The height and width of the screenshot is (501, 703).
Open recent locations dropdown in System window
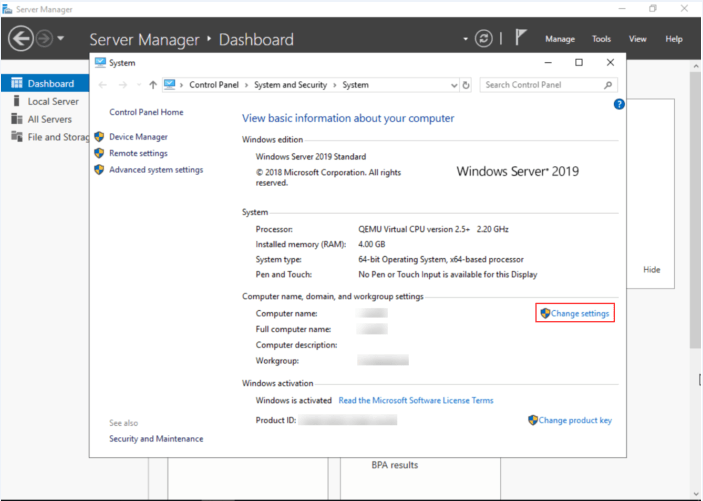(139, 85)
